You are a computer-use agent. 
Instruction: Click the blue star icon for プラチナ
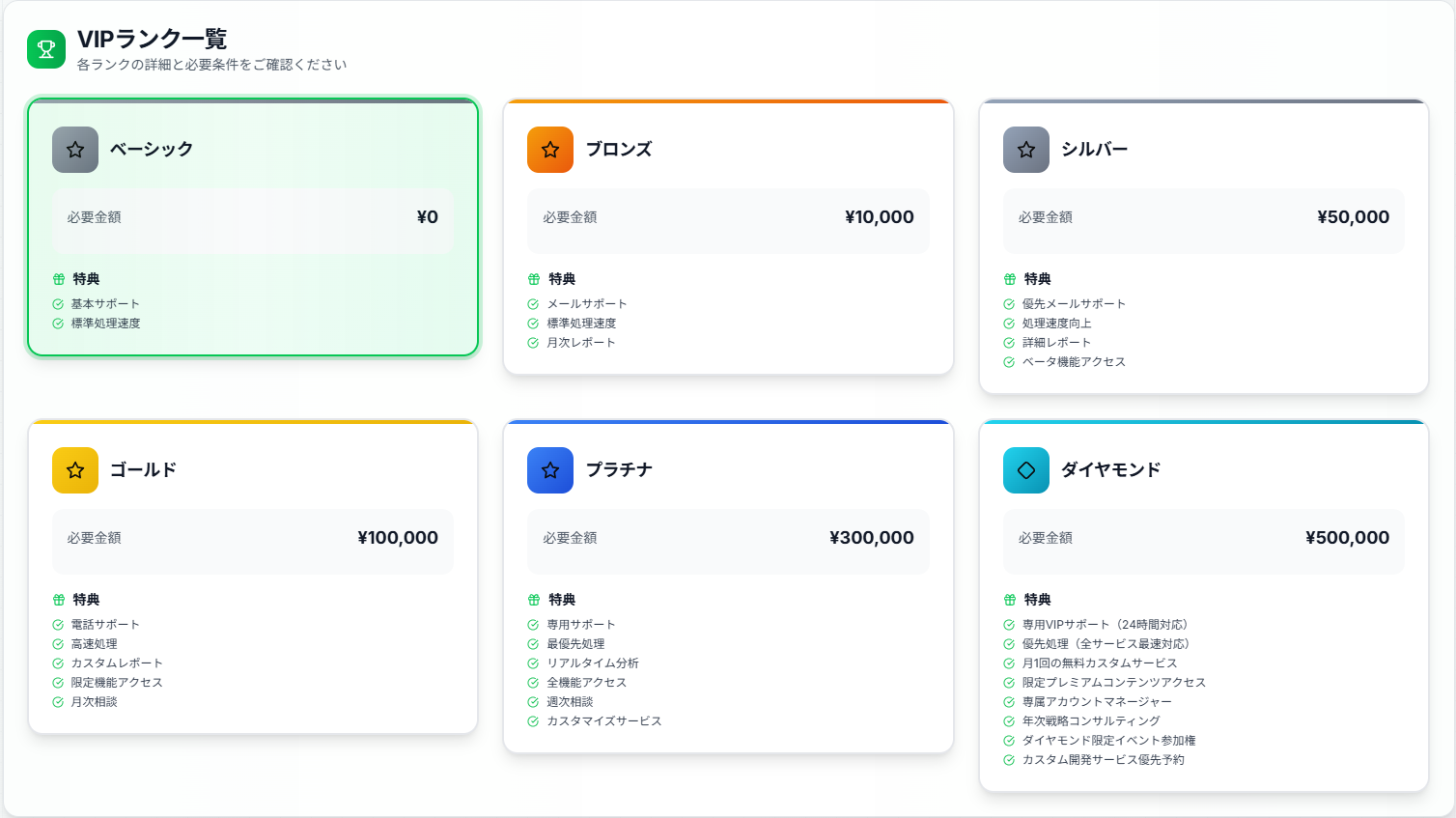[550, 470]
